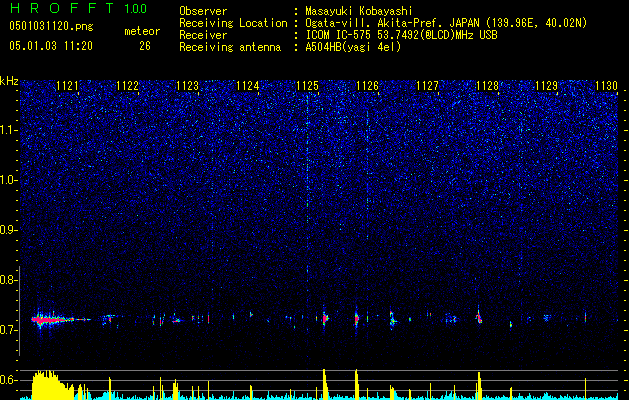
Task: Click the 0.7 kHz axis value
Action: (8, 330)
